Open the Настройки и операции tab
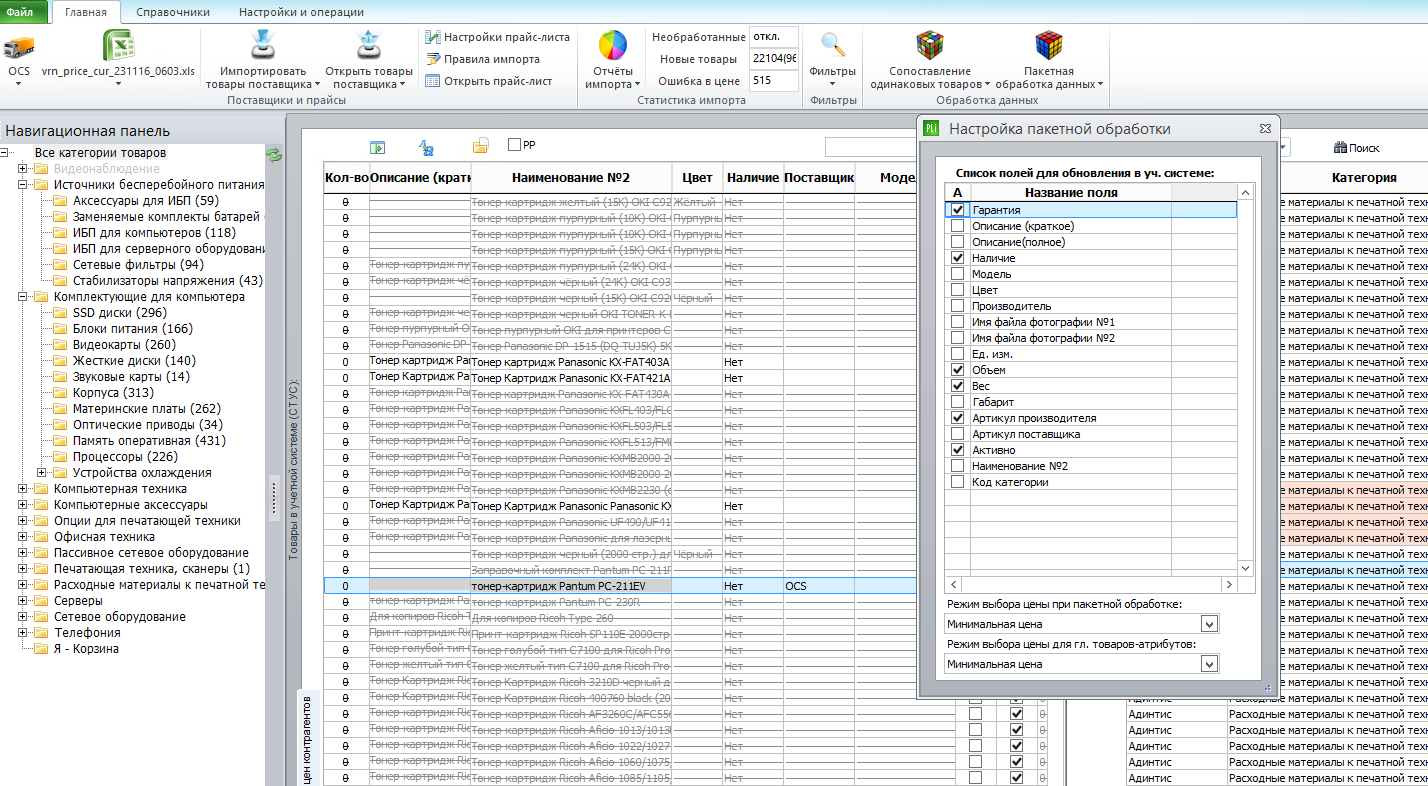Viewport: 1428px width, 786px height. 301,12
